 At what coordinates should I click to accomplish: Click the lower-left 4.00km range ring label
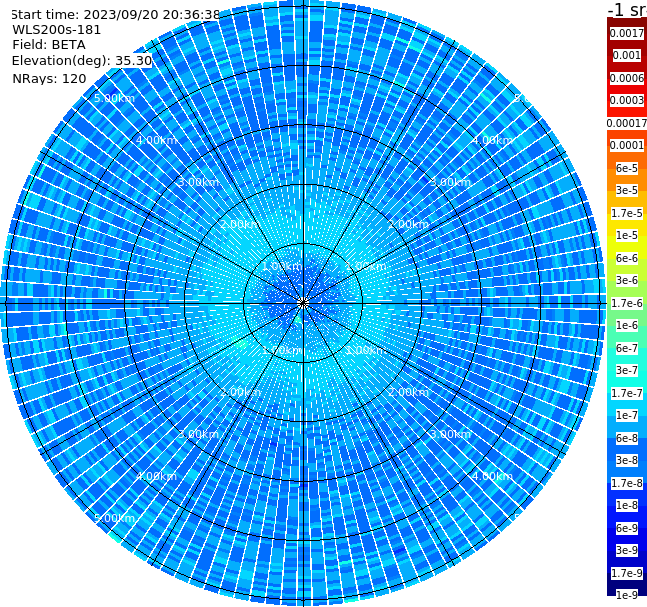click(156, 476)
